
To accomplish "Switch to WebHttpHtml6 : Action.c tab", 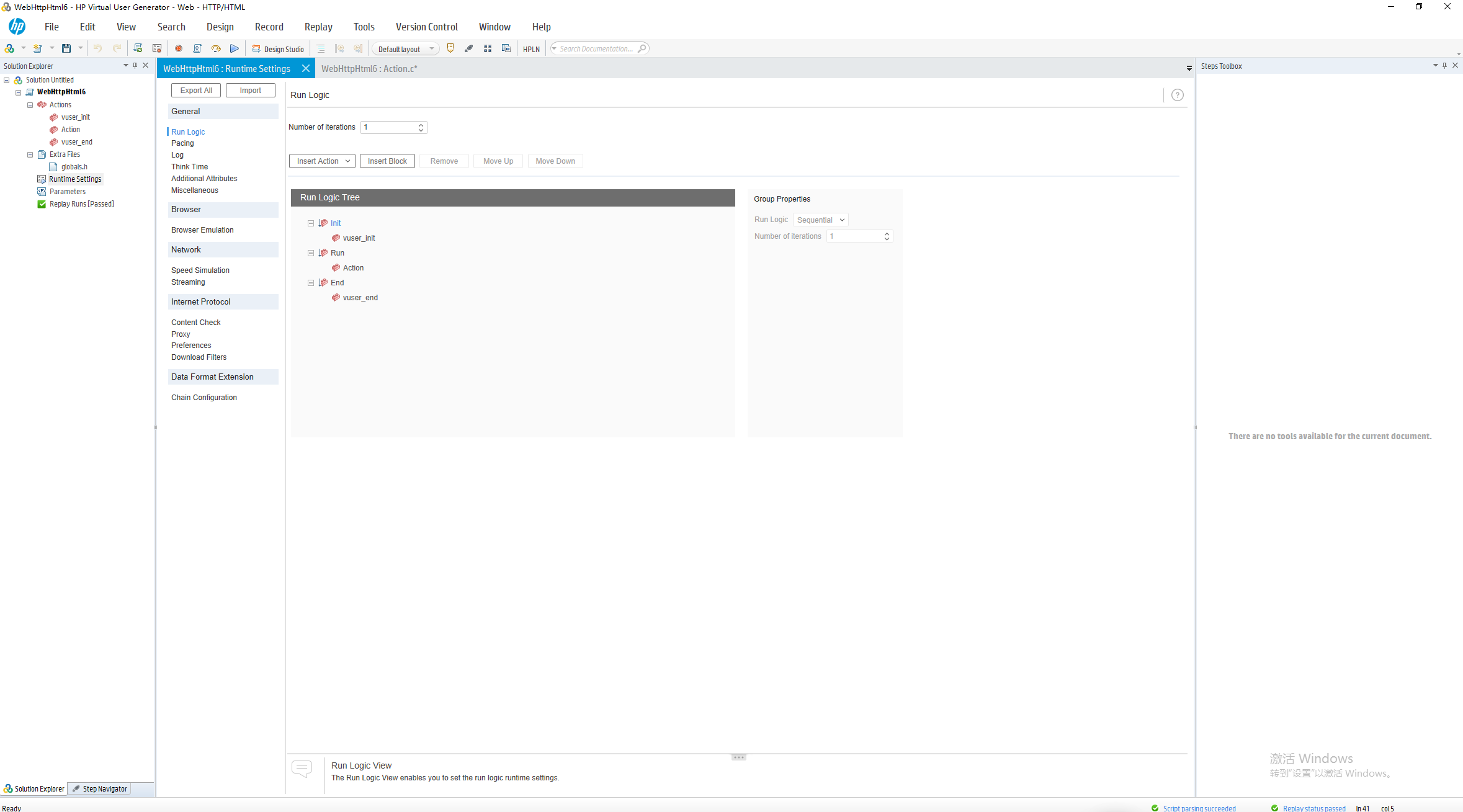I will click(369, 69).
